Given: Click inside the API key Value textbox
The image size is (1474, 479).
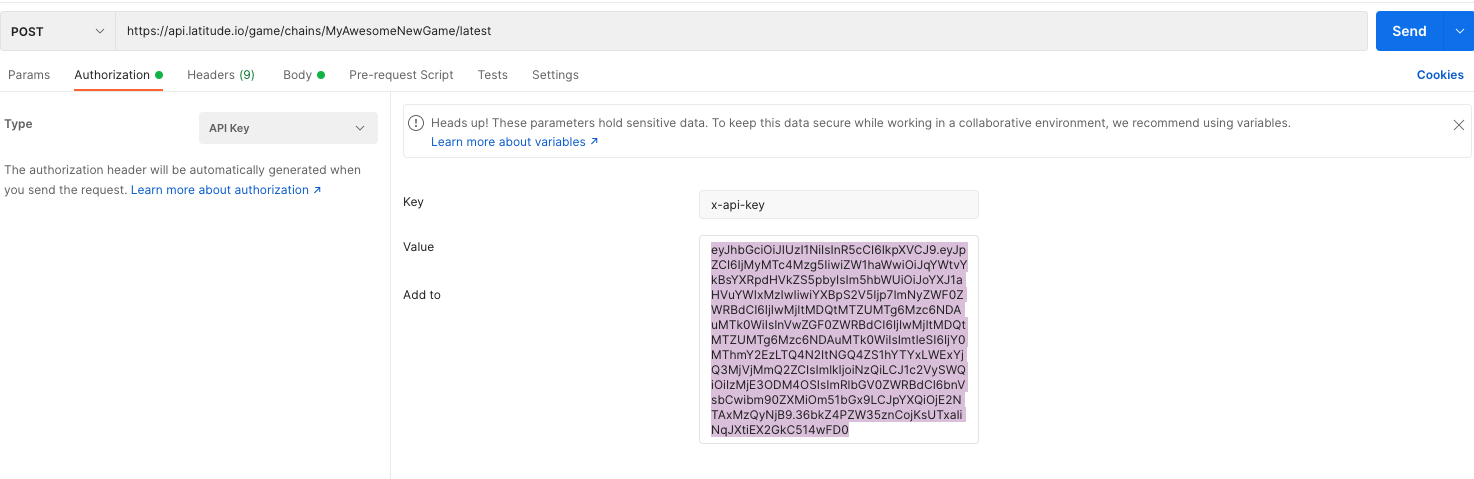Looking at the screenshot, I should click(x=838, y=339).
